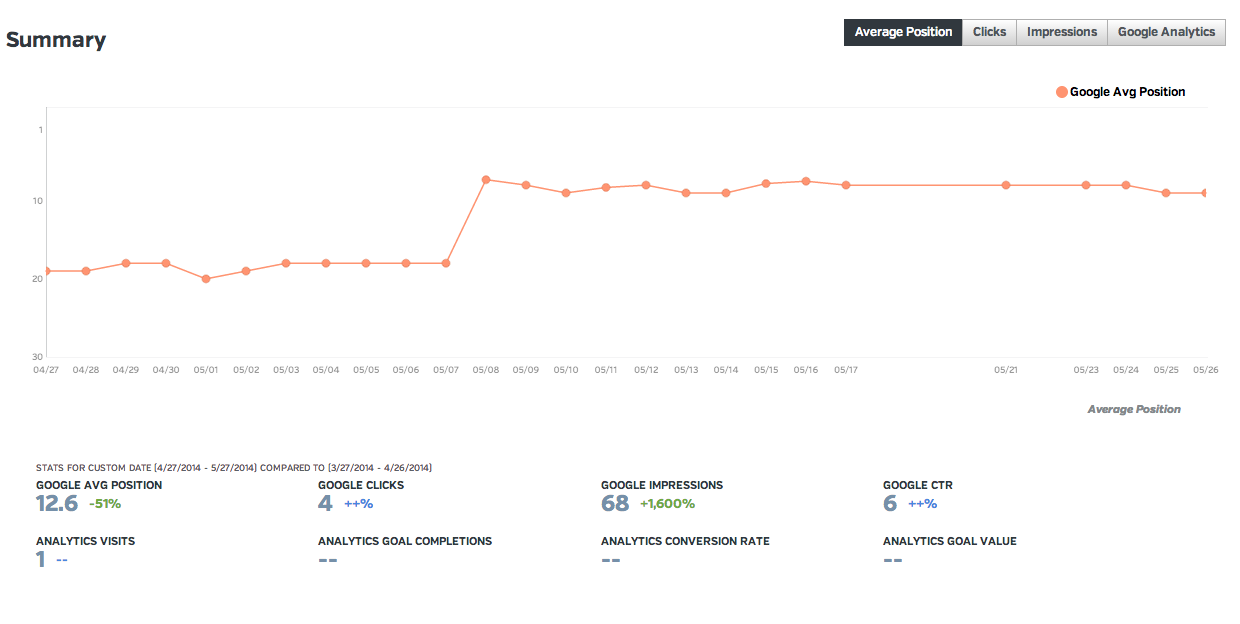1240x624 pixels.
Task: Toggle the Google Avg Position legend label
Action: (1127, 92)
